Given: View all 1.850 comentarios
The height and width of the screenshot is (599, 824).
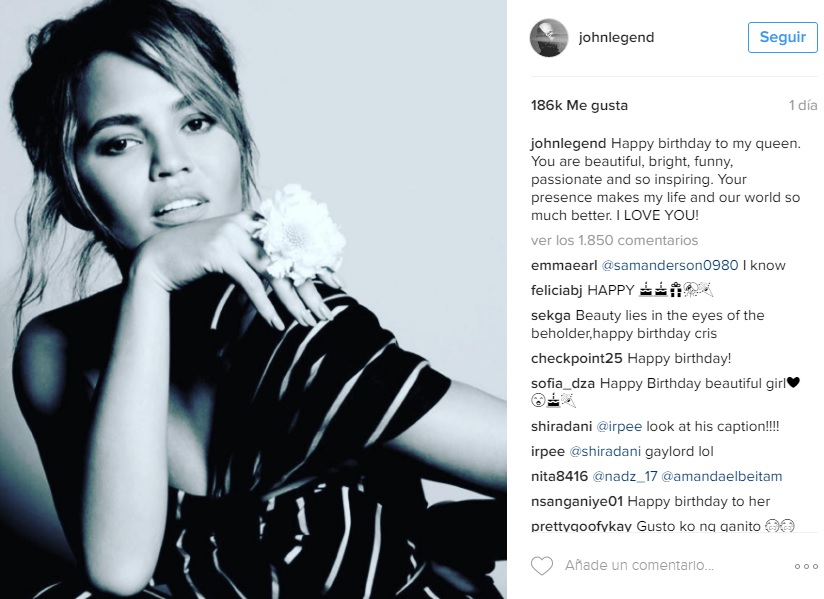Looking at the screenshot, I should (614, 240).
